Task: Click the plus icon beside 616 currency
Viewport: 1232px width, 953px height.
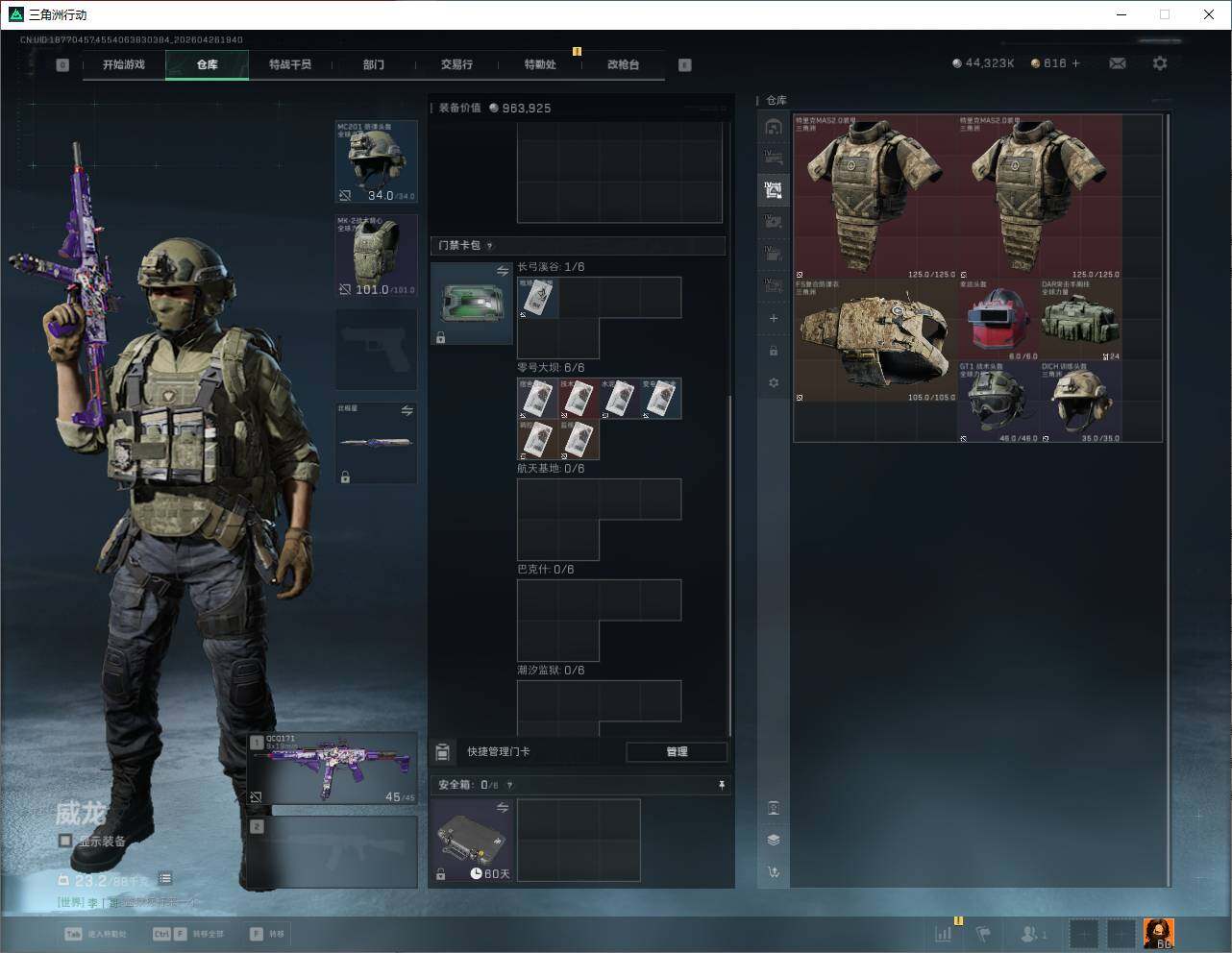Action: 1075,63
